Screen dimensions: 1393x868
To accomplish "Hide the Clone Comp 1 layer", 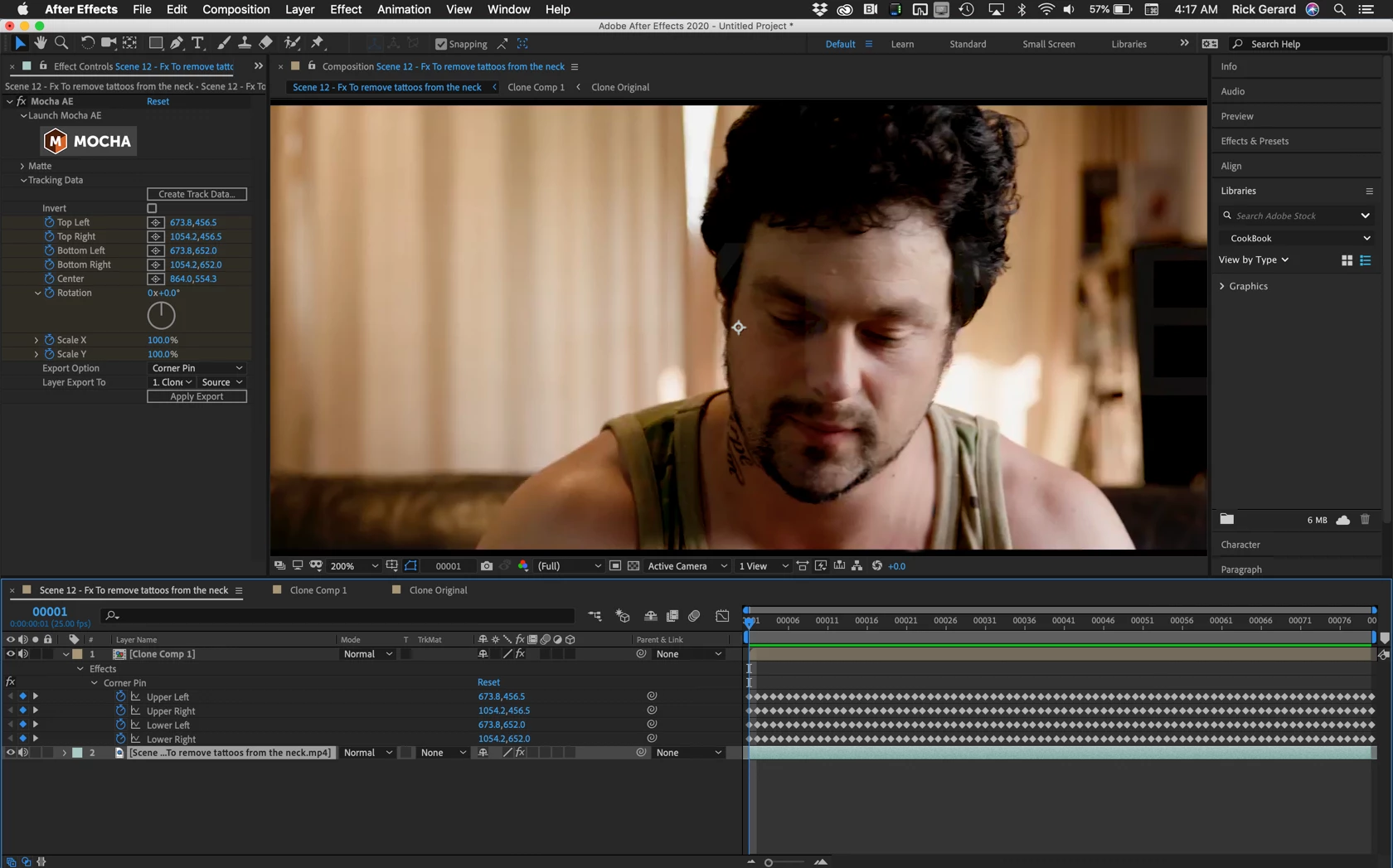I will coord(11,654).
